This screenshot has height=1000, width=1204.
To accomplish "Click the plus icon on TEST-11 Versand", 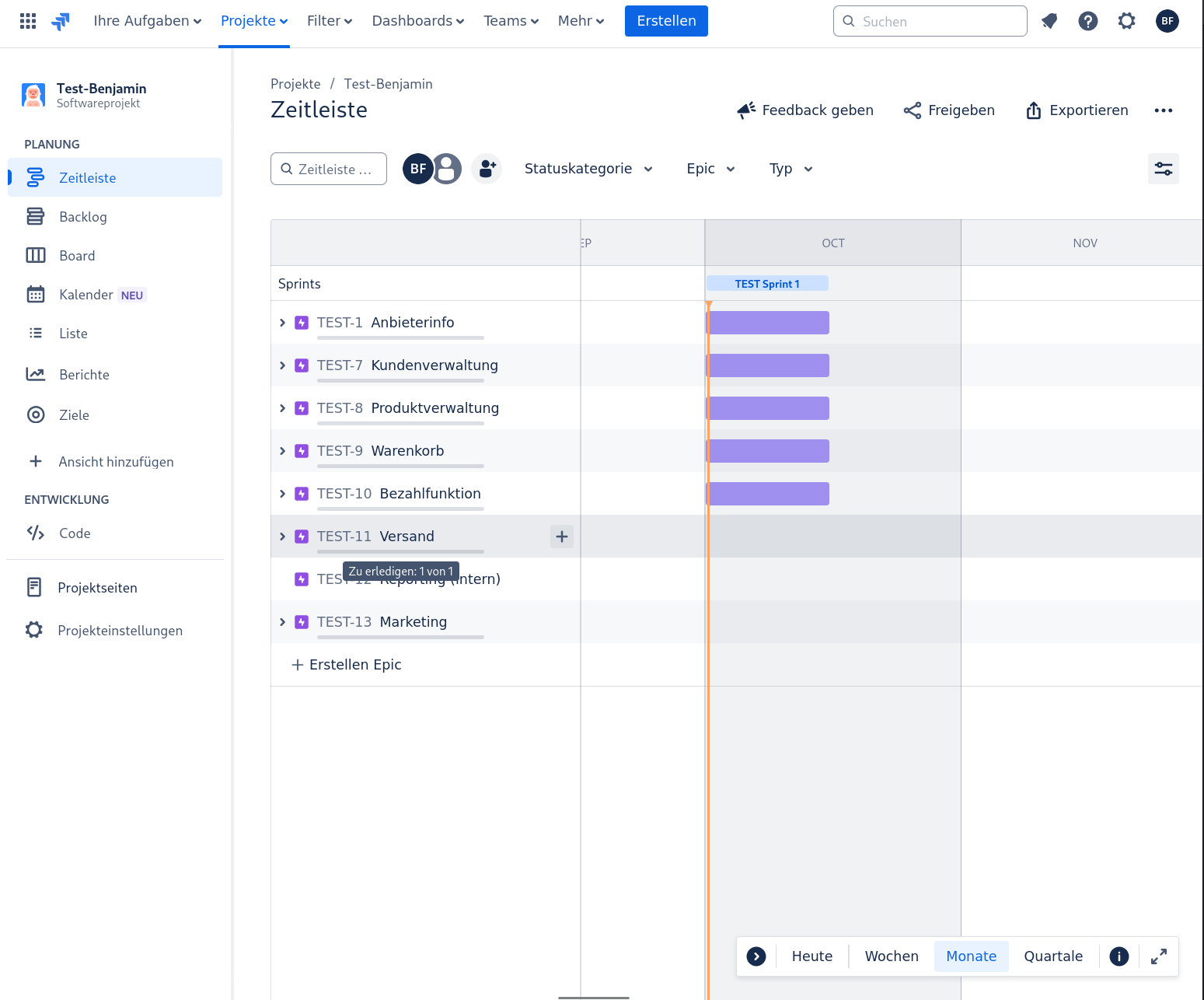I will coord(562,537).
